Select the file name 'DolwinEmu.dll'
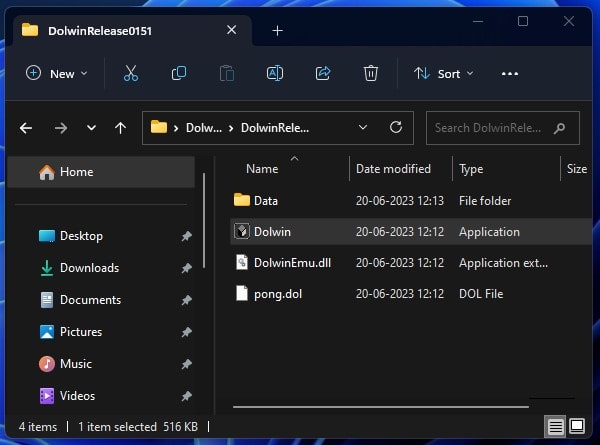Viewport: 600px width, 445px height. point(292,263)
